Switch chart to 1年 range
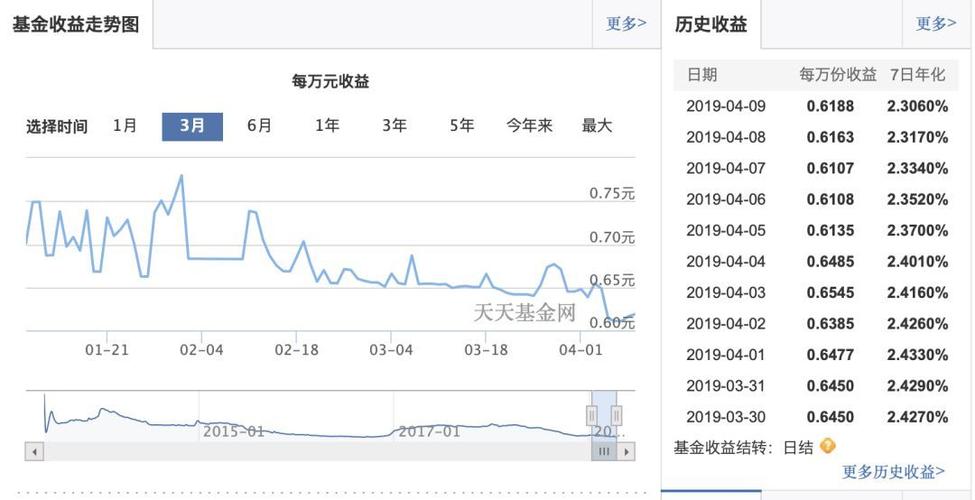This screenshot has height=500, width=975. (x=327, y=125)
